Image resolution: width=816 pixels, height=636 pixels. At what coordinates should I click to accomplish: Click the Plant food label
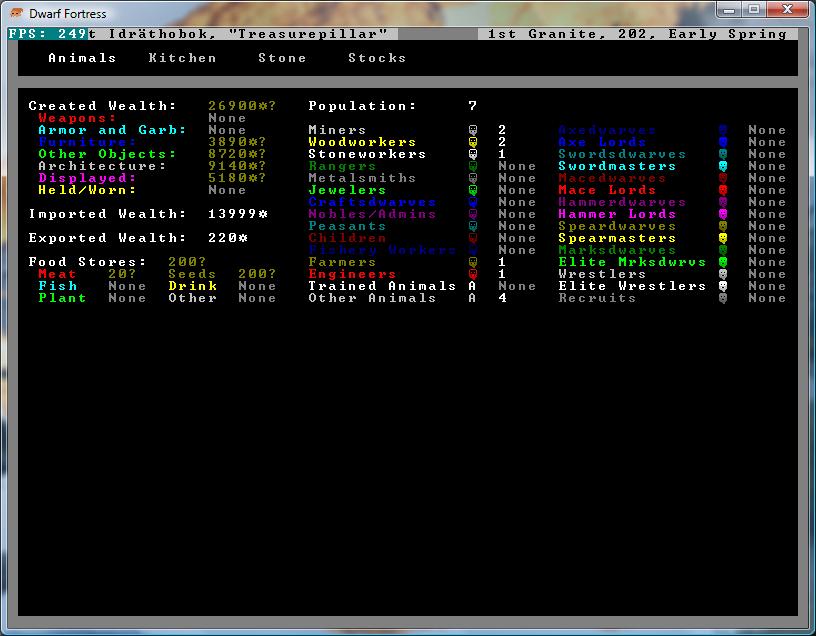62,298
